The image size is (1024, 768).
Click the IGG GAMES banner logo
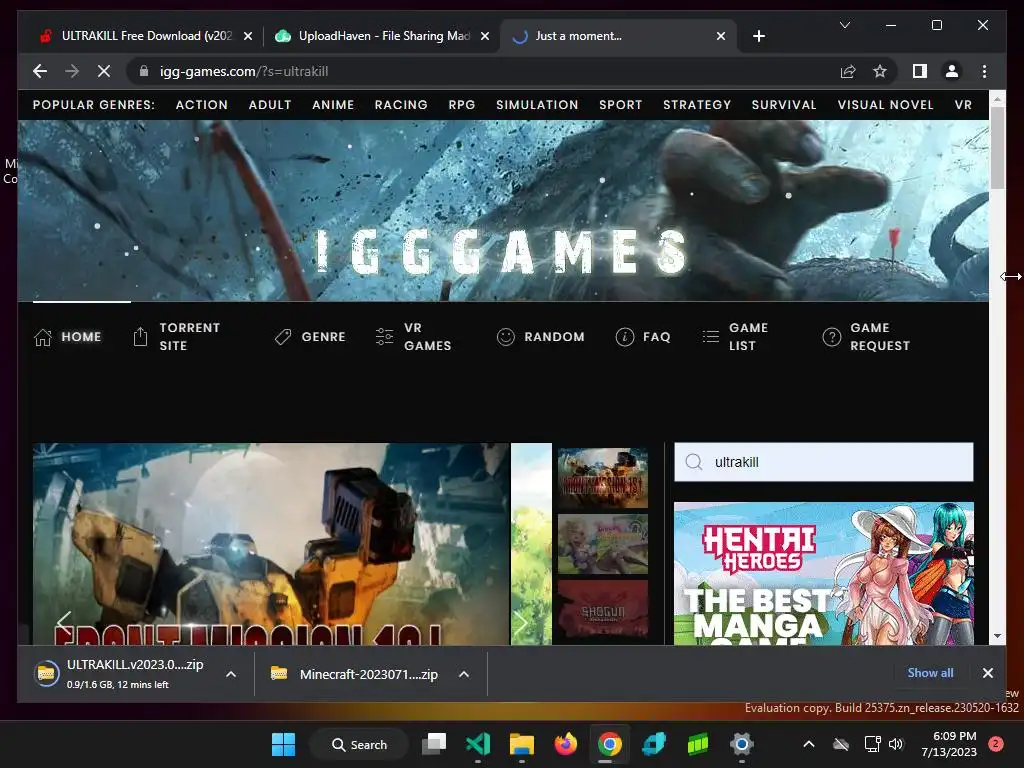(502, 251)
